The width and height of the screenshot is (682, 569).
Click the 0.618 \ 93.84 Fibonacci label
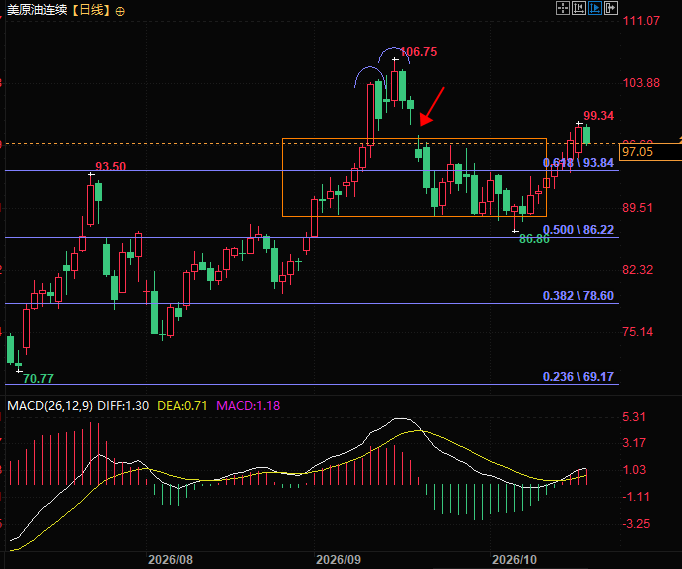578,163
